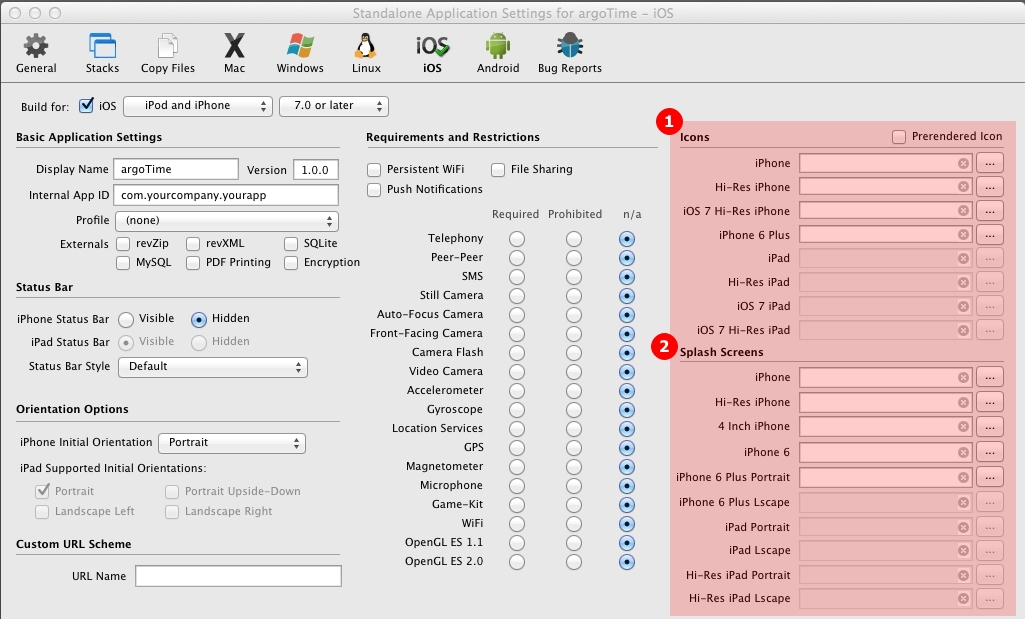Mark GPS as Required

(x=517, y=448)
